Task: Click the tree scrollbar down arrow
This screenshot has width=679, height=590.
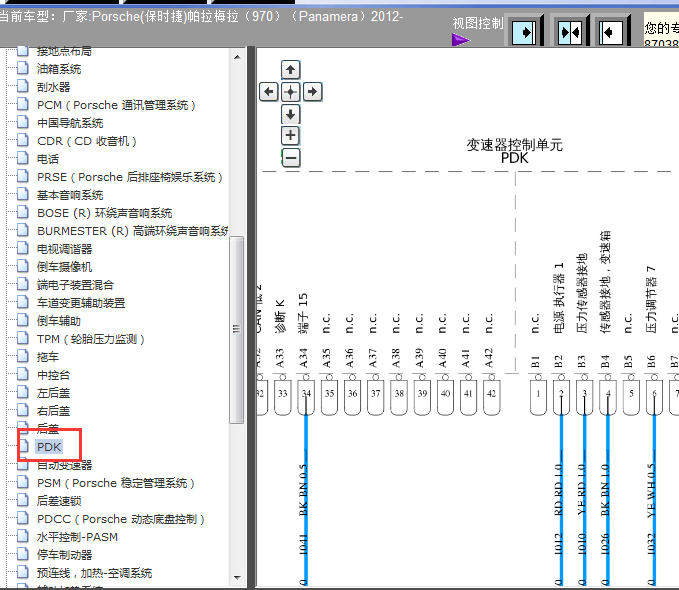Action: point(237,577)
